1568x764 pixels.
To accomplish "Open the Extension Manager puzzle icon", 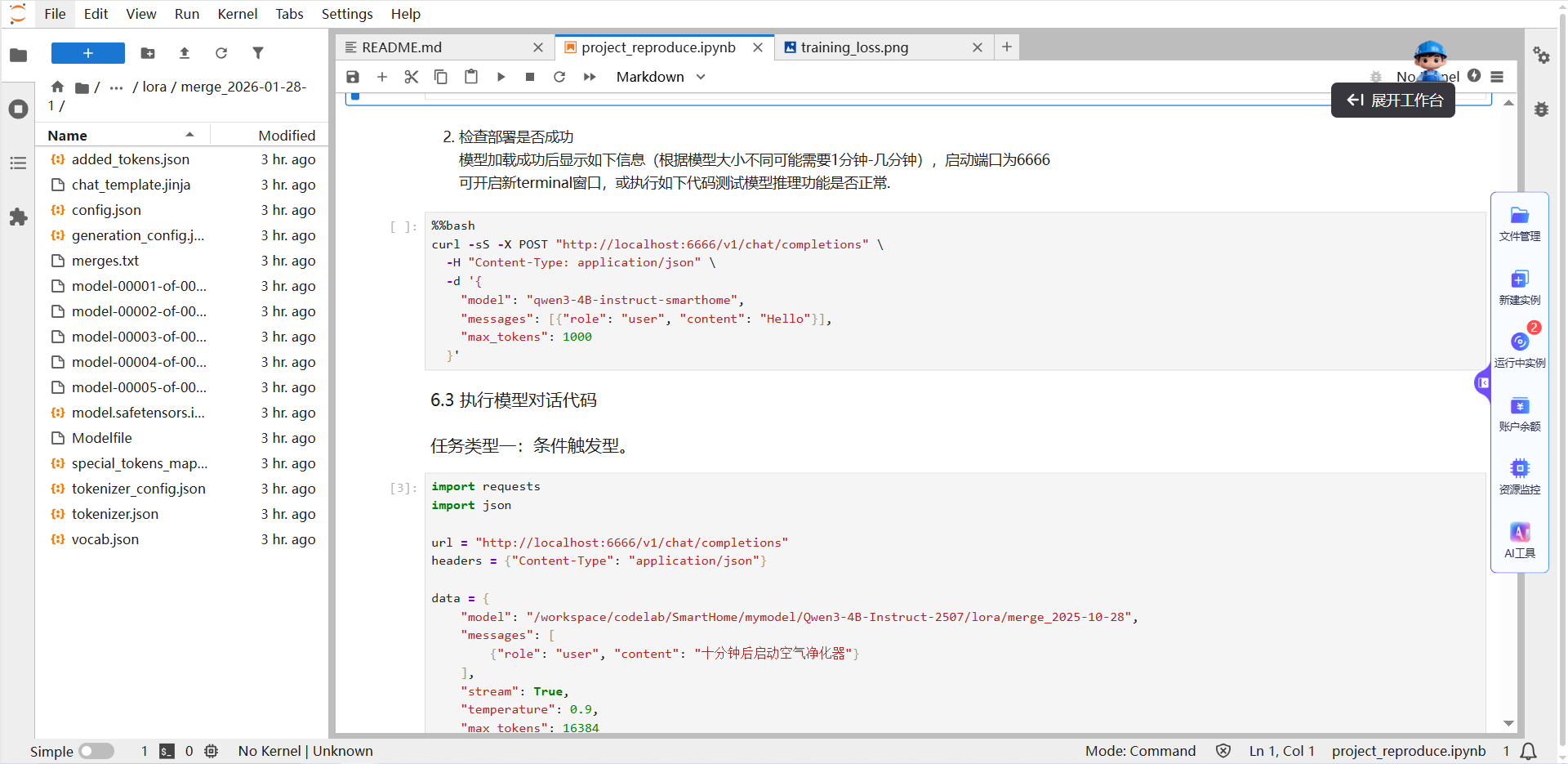I will 18,217.
